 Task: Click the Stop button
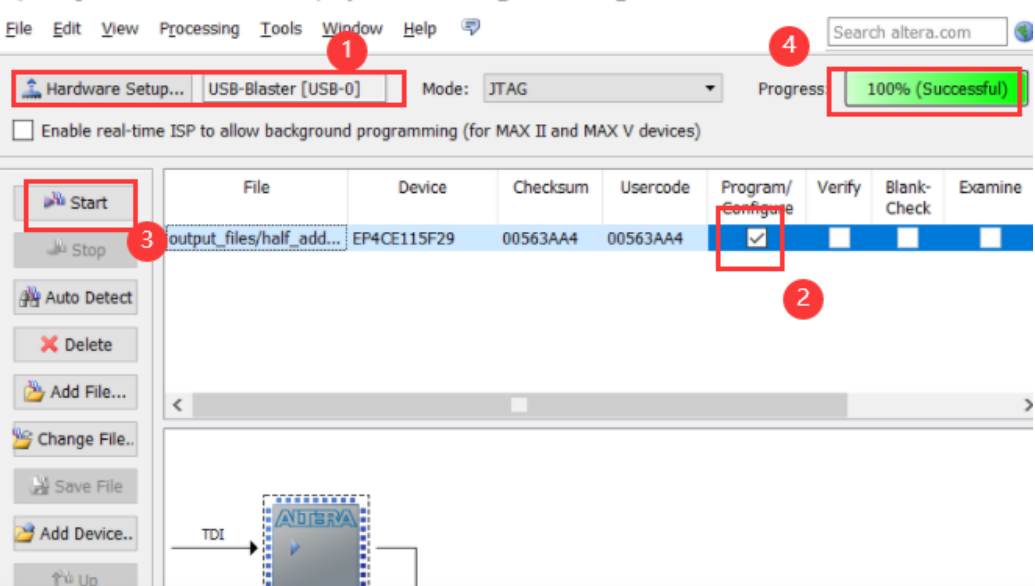(x=76, y=250)
